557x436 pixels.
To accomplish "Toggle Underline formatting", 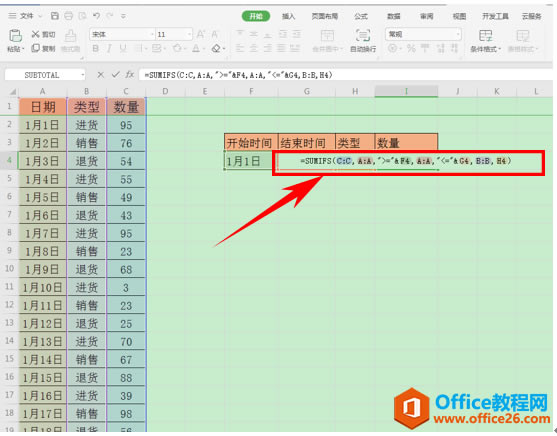I will [123, 48].
